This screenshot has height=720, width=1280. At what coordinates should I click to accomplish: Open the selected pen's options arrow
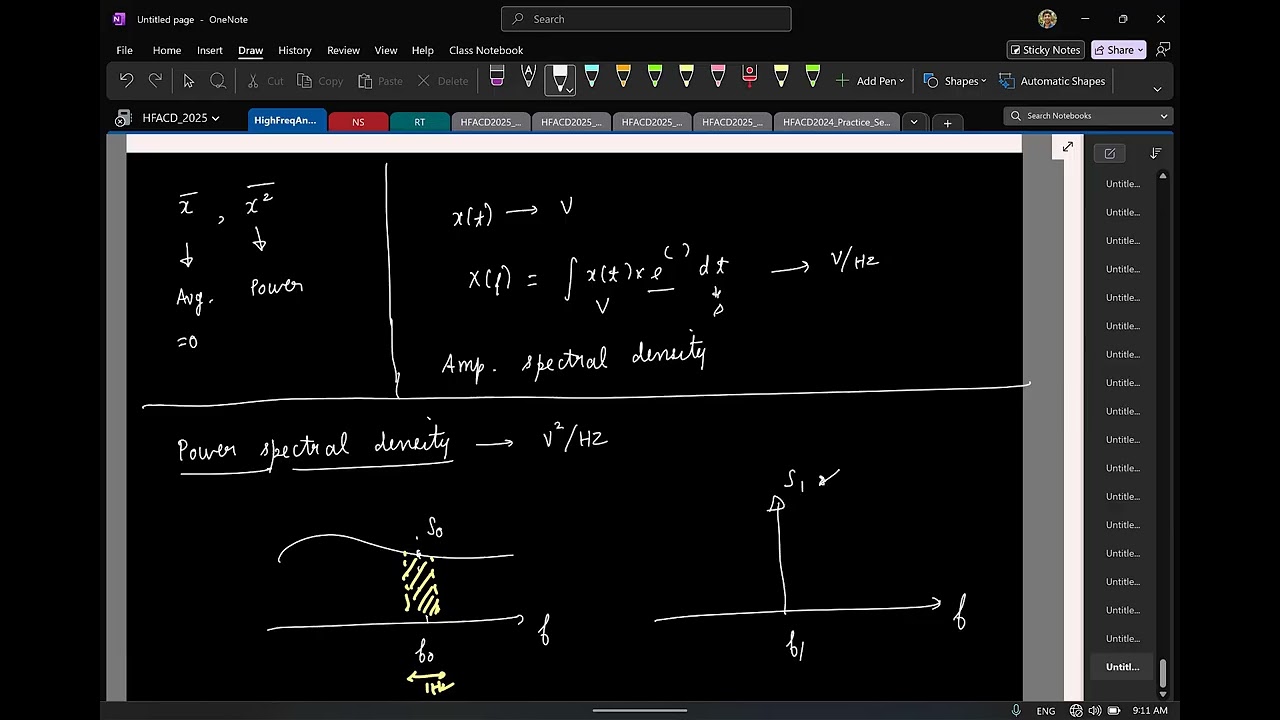coord(570,90)
